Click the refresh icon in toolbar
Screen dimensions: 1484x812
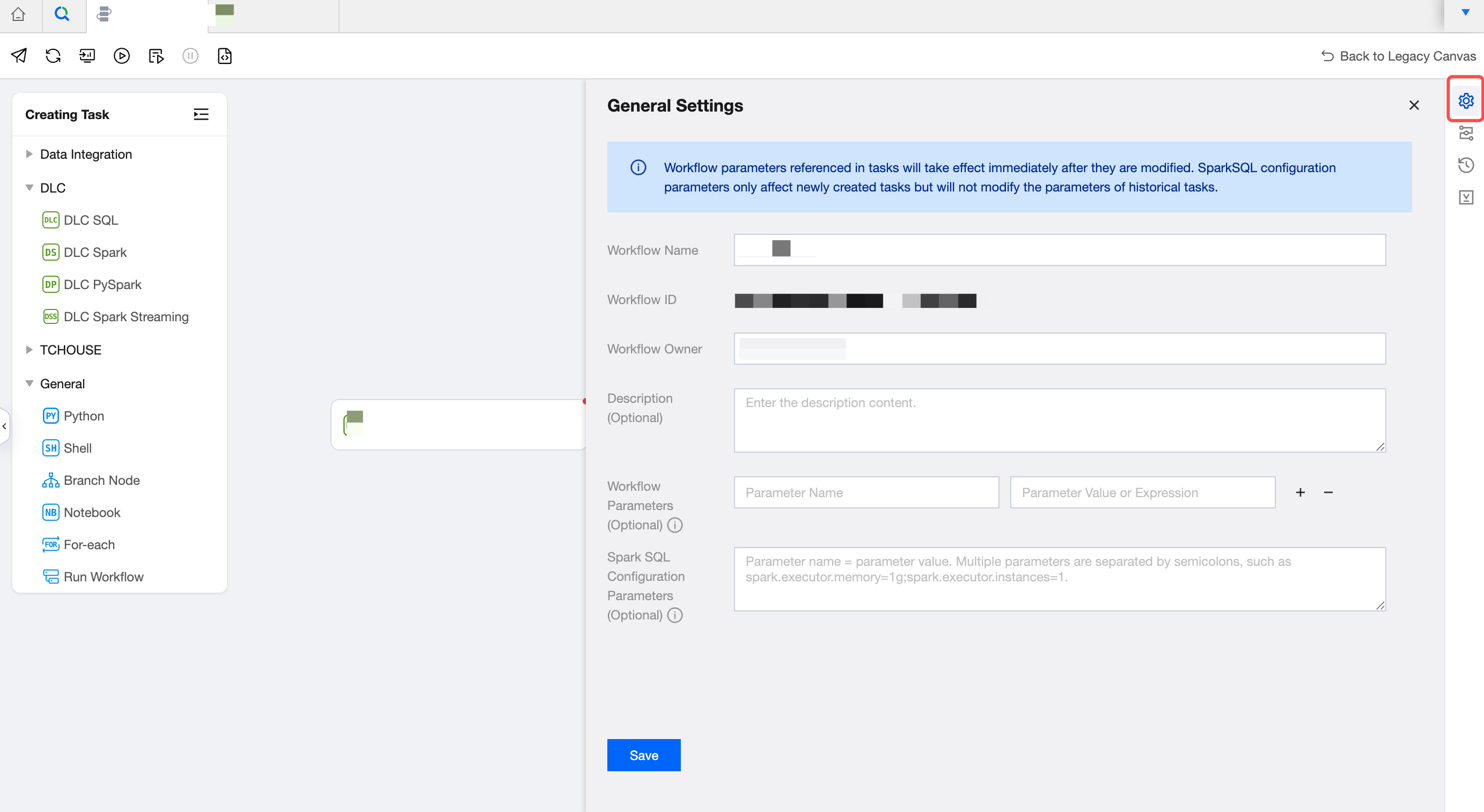[53, 56]
